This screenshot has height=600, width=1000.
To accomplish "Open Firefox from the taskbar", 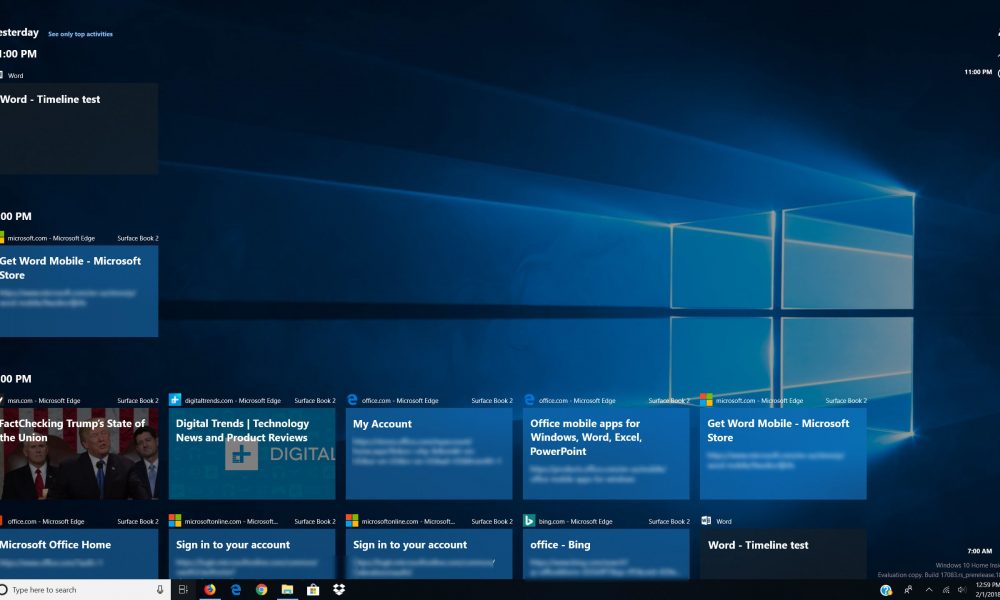I will click(210, 590).
